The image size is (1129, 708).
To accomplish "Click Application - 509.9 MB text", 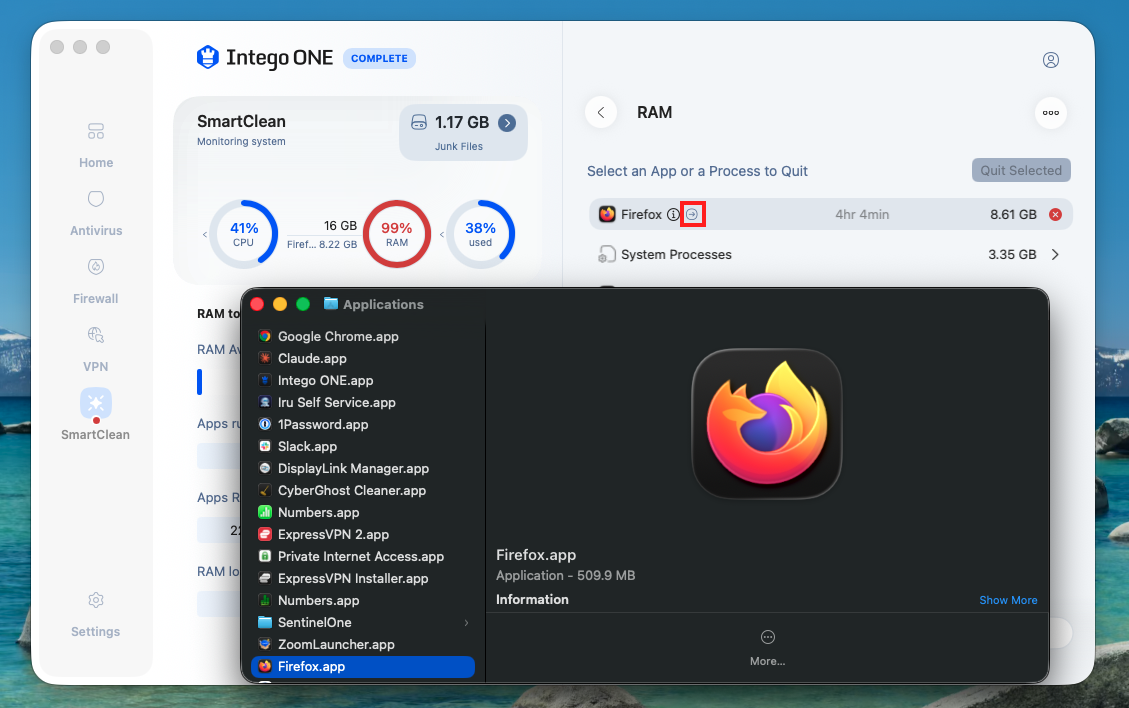I will [x=565, y=575].
